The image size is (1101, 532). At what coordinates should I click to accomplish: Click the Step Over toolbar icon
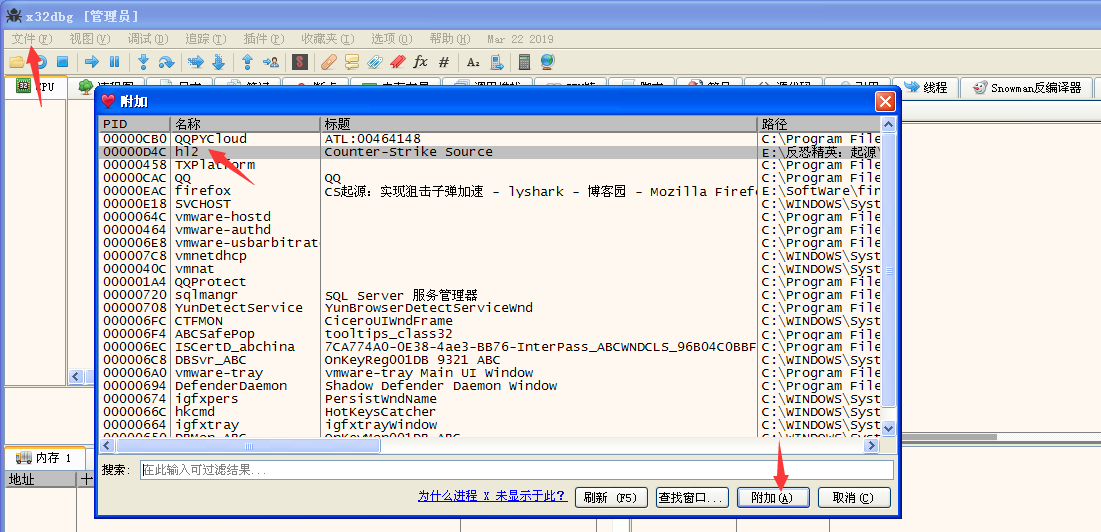[166, 62]
